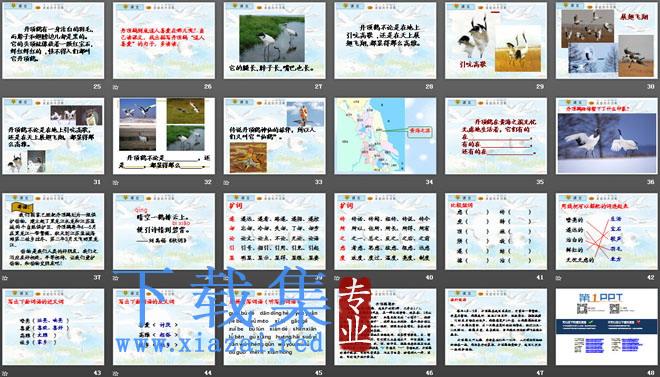This screenshot has height=377, width=660.
Task: Select slide 36 with two cranes in snow
Action: point(607,136)
